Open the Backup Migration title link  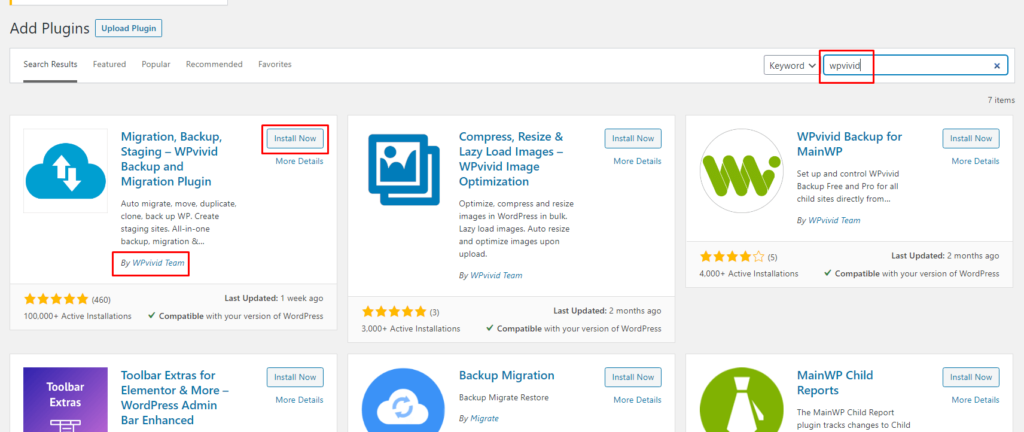507,375
